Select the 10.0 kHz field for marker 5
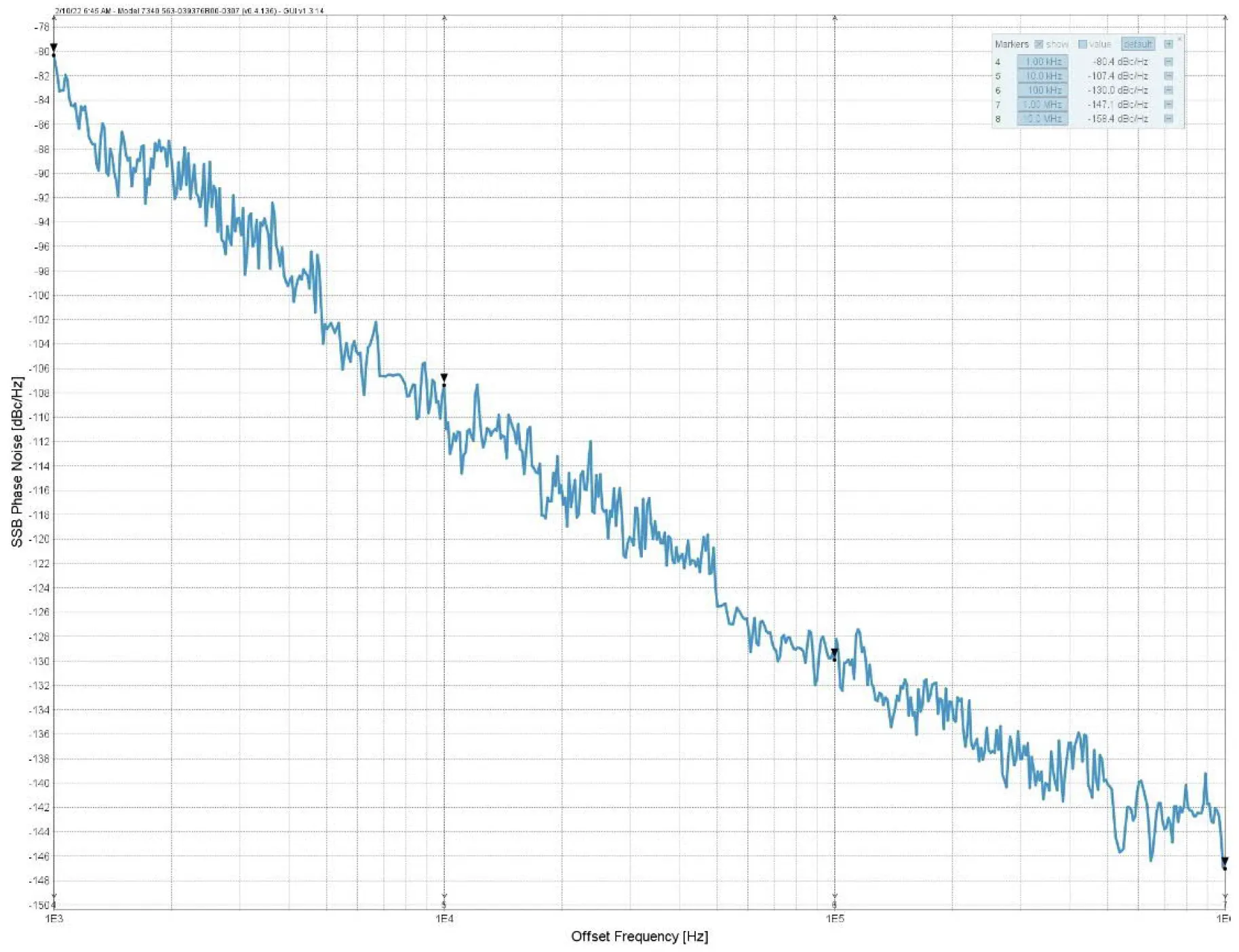Viewport: 1239px width, 952px height. coord(1042,76)
